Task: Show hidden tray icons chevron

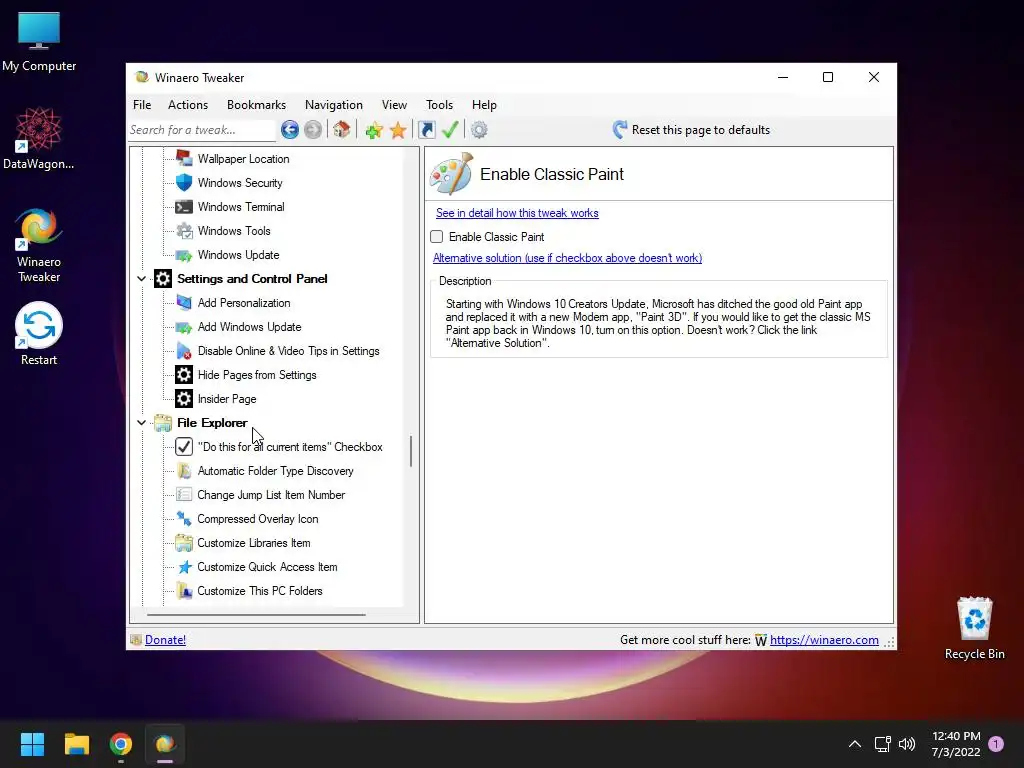Action: point(854,744)
